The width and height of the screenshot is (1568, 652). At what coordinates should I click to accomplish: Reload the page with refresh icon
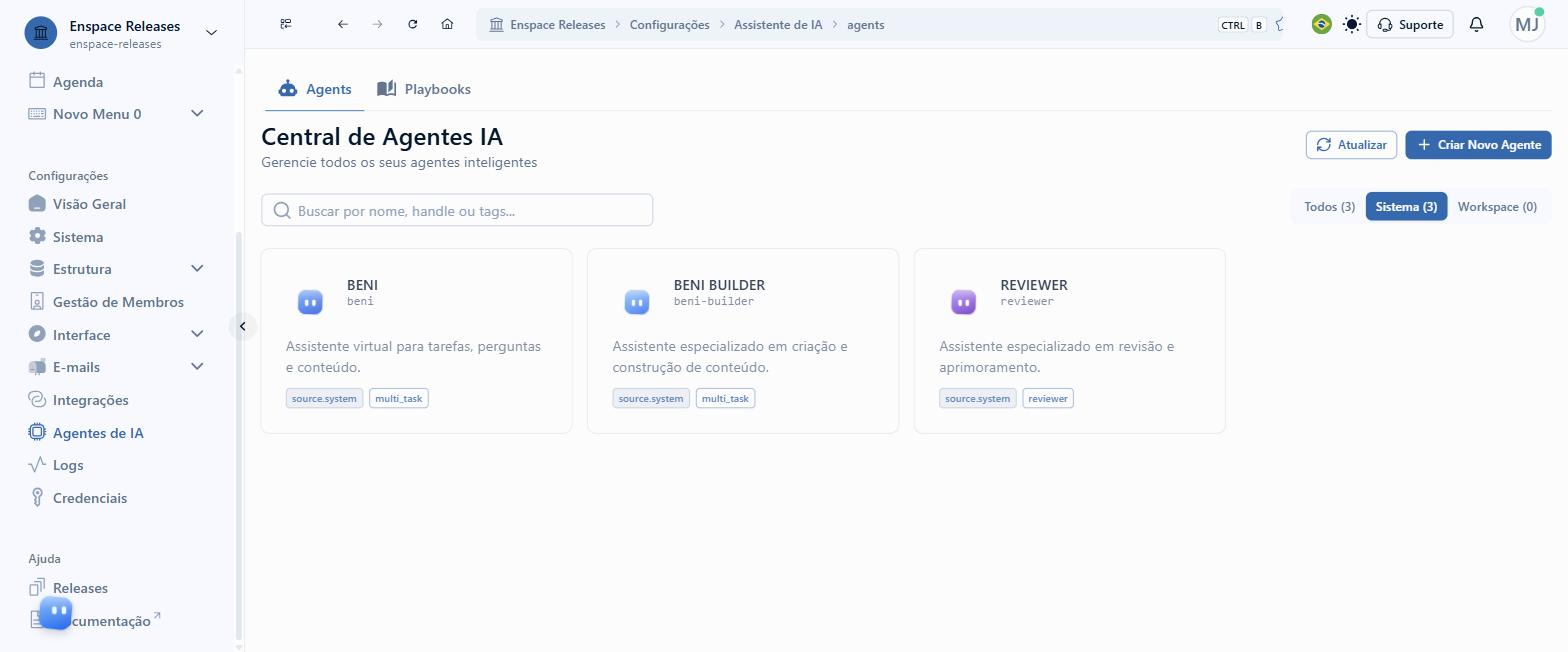(412, 24)
